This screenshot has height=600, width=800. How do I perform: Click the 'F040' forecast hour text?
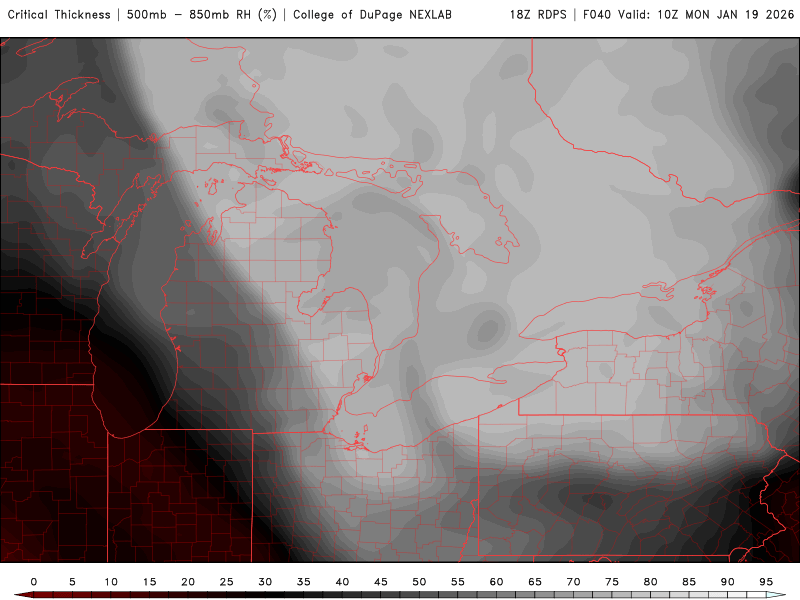coord(597,15)
